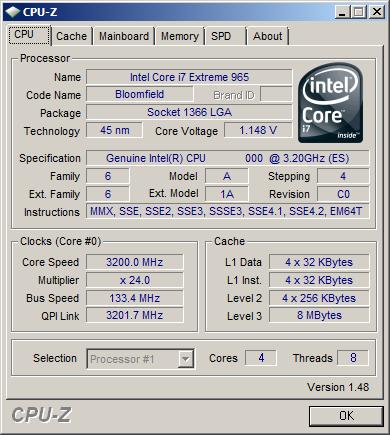Viewport: 390px width, 435px height.
Task: Click the Ext. Family value 6
Action: pos(108,194)
